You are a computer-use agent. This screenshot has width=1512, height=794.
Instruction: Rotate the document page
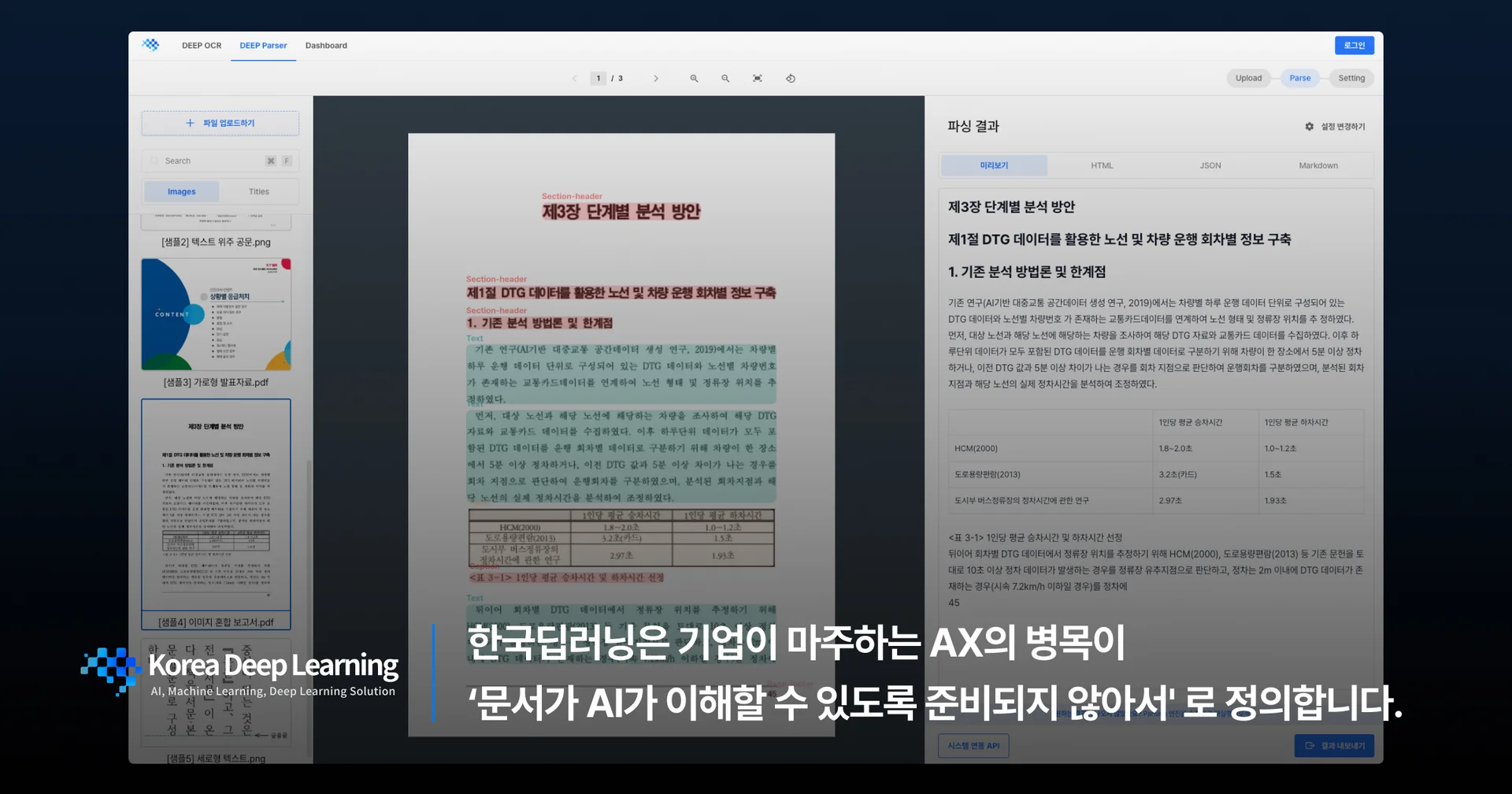(791, 79)
